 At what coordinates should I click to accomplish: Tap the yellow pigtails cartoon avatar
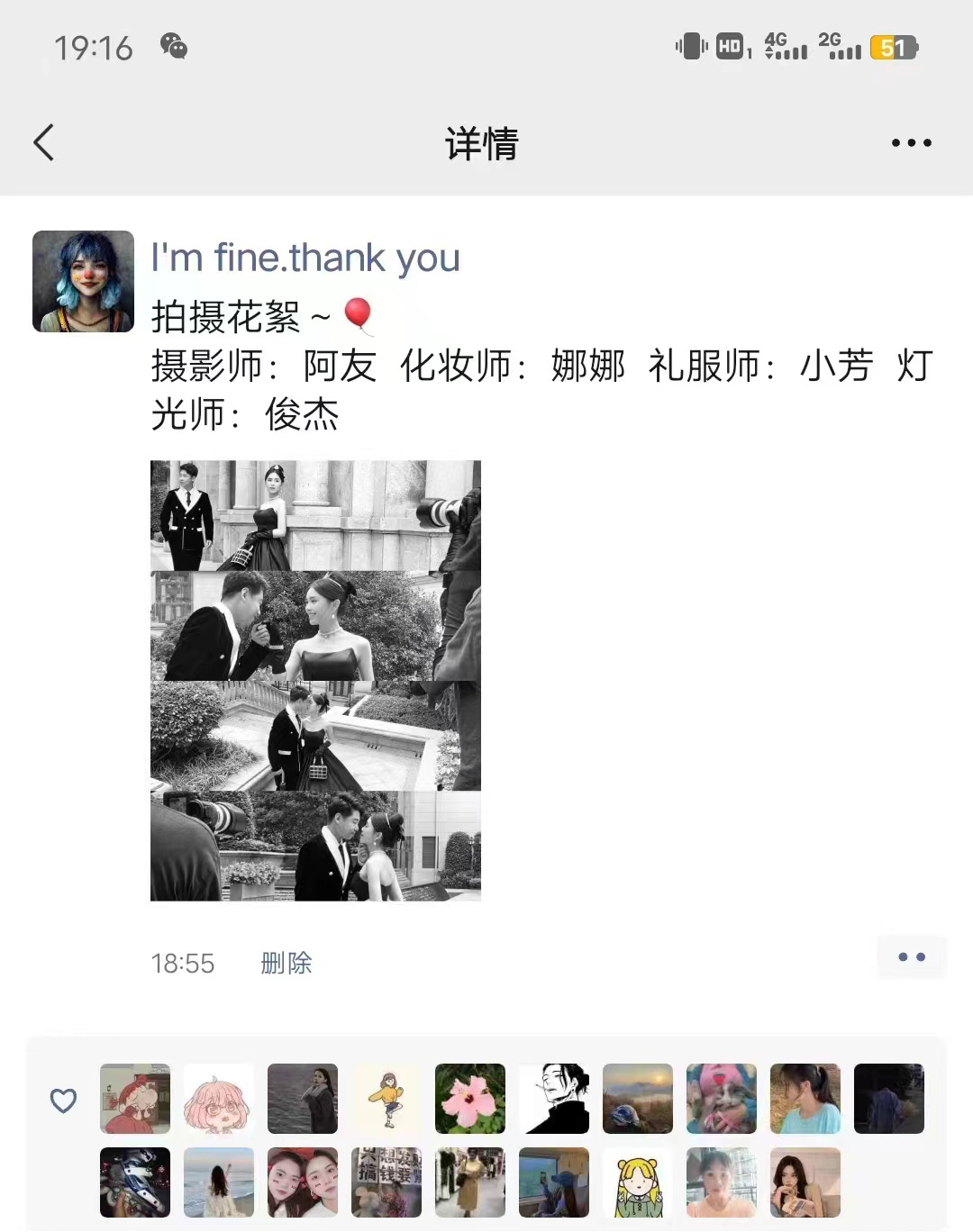click(x=638, y=1182)
